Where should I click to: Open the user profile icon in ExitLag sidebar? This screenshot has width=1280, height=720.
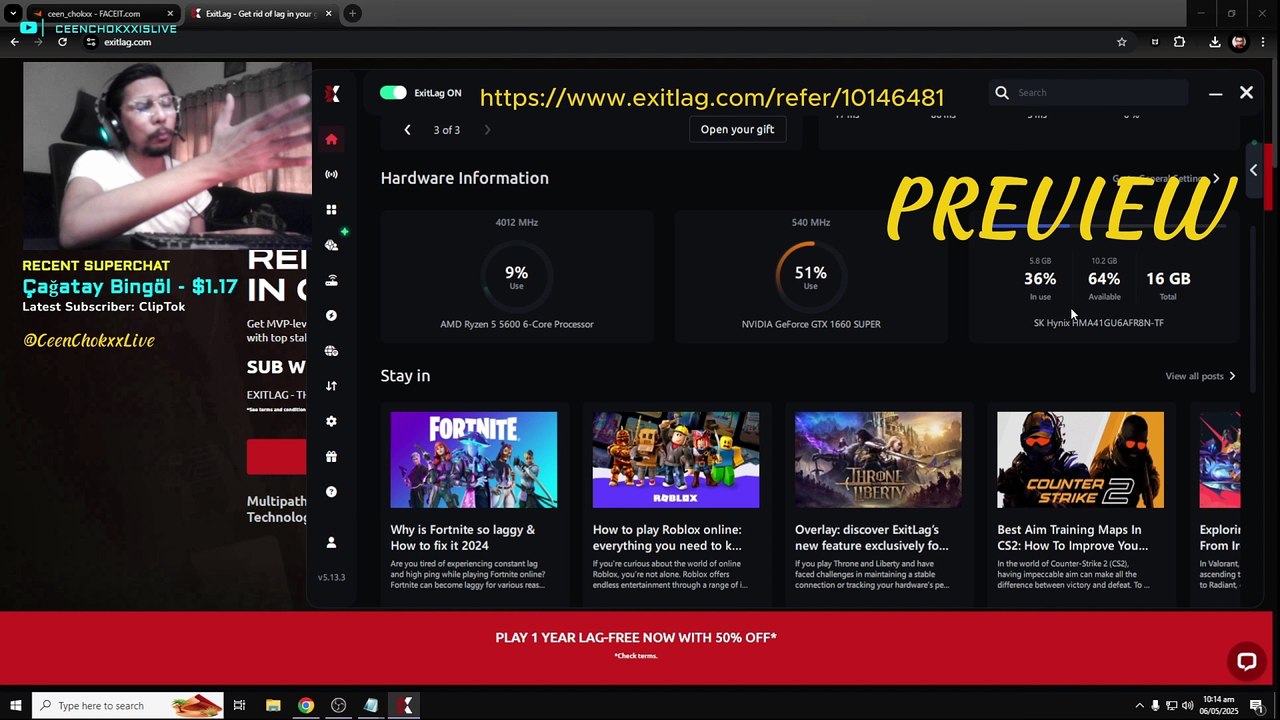(x=331, y=542)
